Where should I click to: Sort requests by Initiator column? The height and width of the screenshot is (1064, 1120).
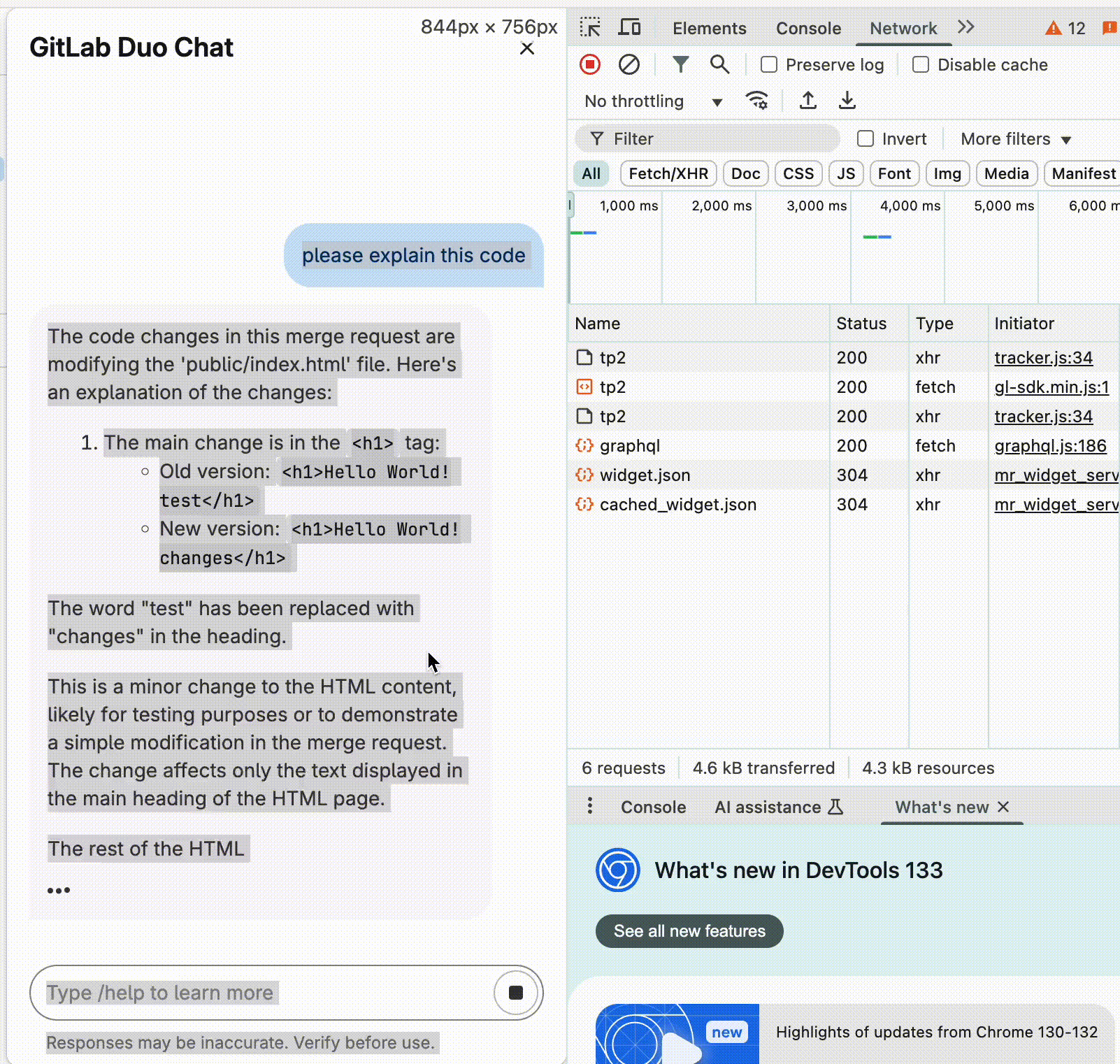pos(1054,323)
